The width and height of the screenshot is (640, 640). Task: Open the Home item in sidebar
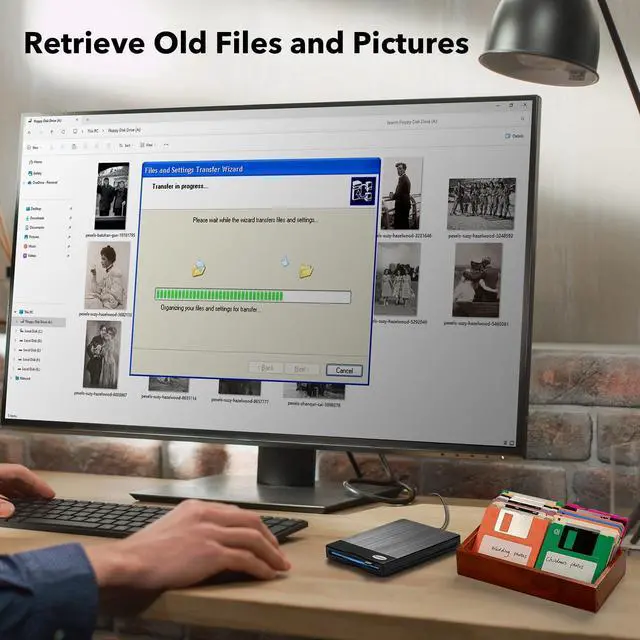click(36, 162)
